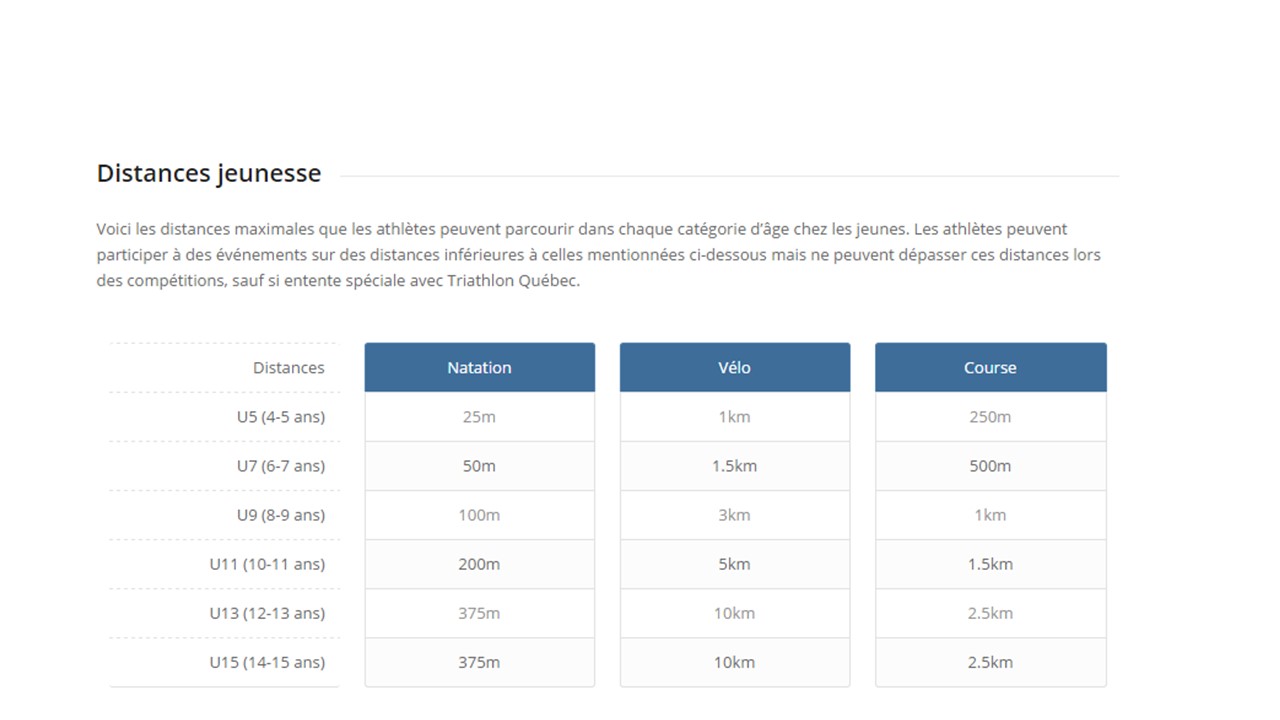Select the Distances jeunesse heading
Screen dimensions: 1280x720
[x=209, y=174]
